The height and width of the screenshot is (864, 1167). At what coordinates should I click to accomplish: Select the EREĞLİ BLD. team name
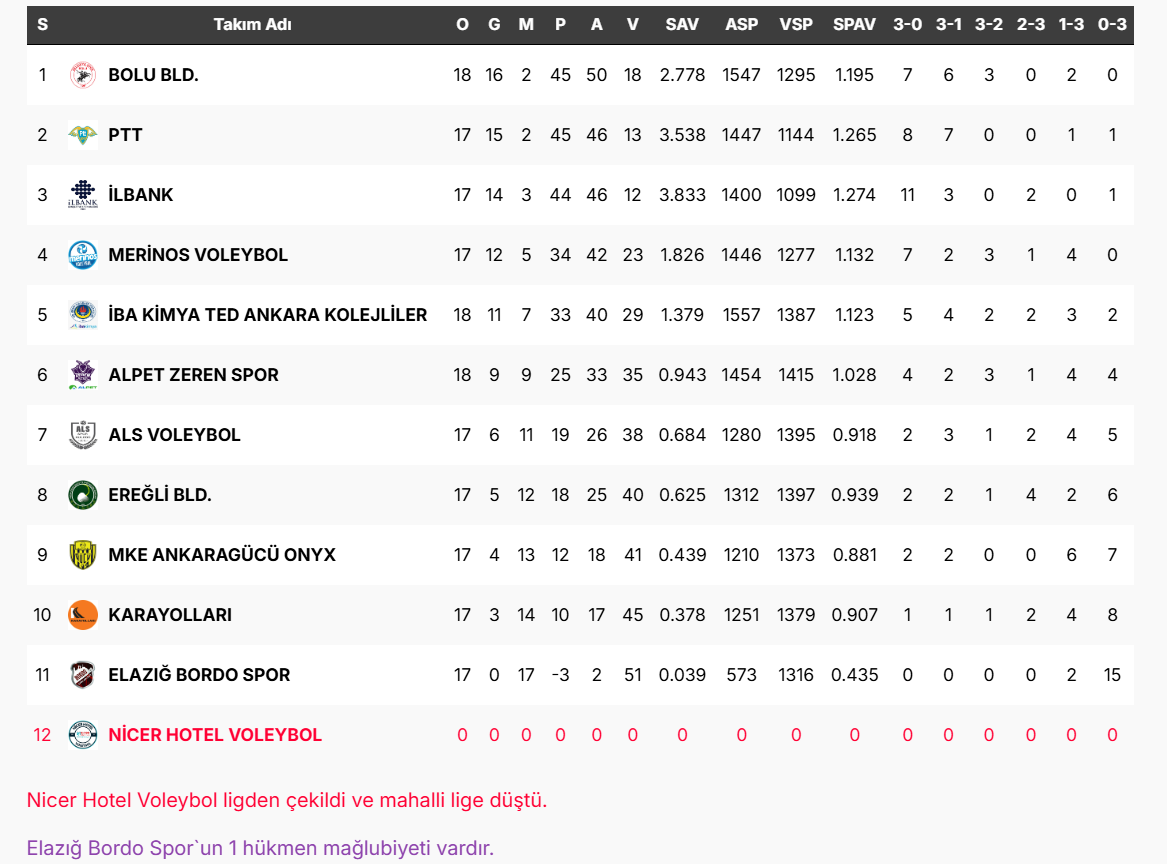[x=160, y=495]
